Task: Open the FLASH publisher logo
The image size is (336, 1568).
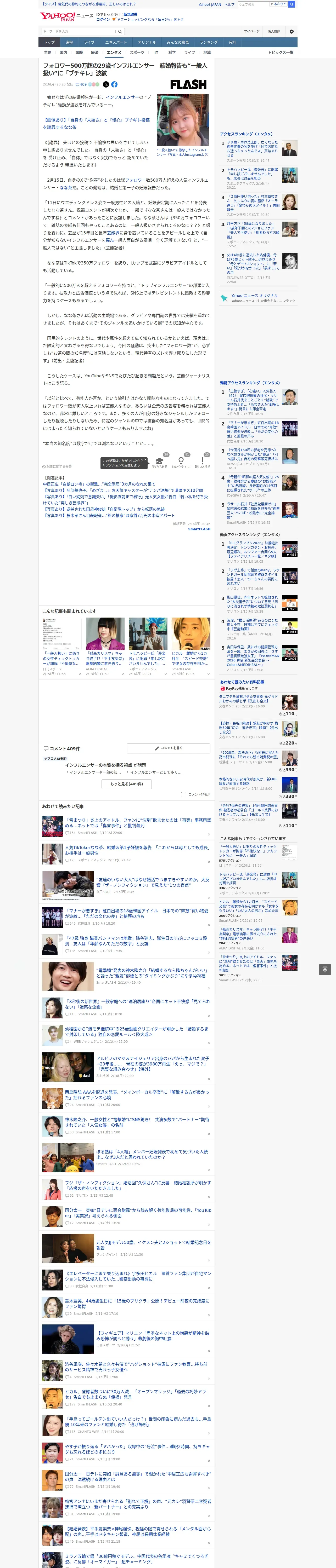Action: (188, 85)
